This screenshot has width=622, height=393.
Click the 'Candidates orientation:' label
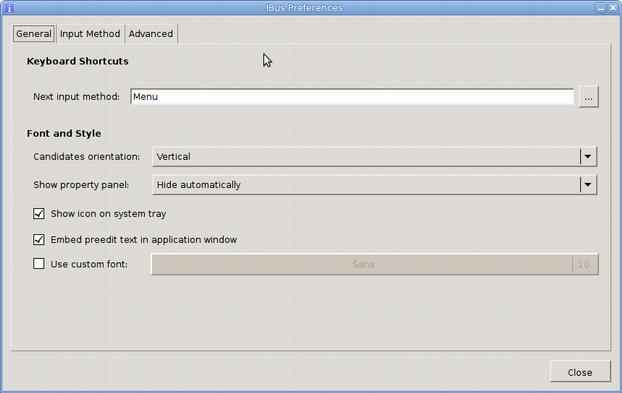tap(86, 157)
